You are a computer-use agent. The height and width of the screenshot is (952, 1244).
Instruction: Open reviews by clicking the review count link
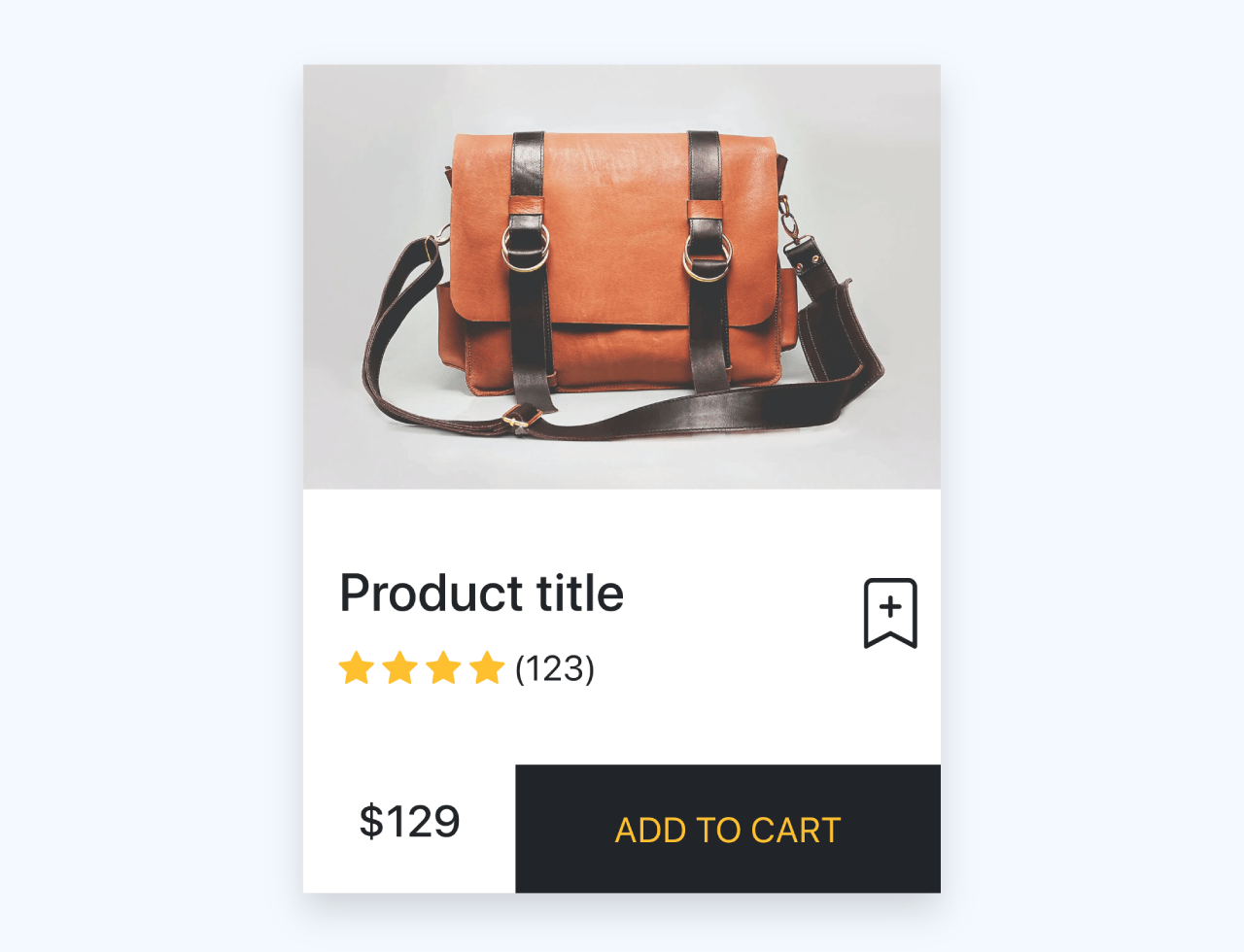click(x=554, y=668)
